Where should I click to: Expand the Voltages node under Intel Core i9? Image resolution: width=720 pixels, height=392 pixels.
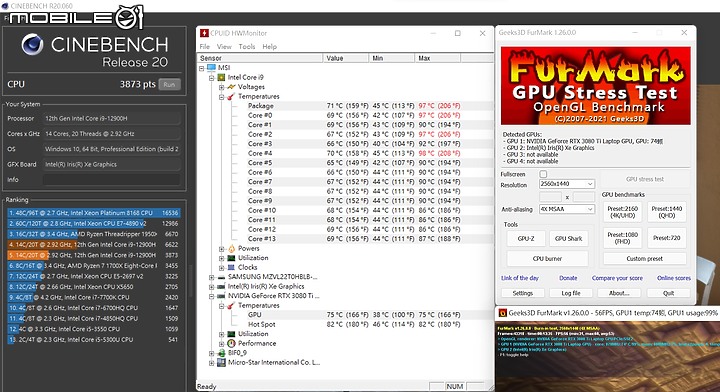point(221,87)
